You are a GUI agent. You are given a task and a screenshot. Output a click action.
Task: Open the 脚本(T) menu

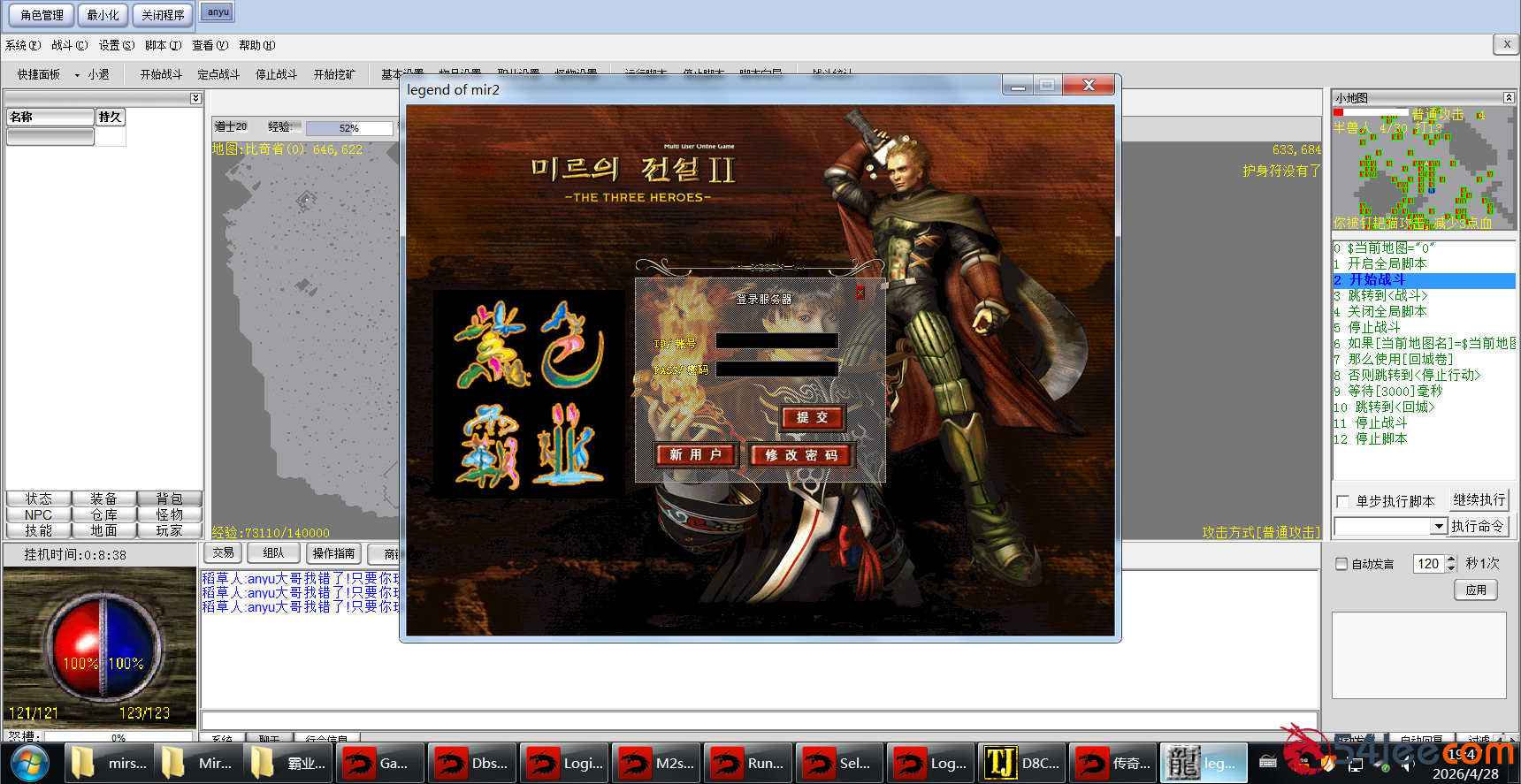pyautogui.click(x=163, y=45)
